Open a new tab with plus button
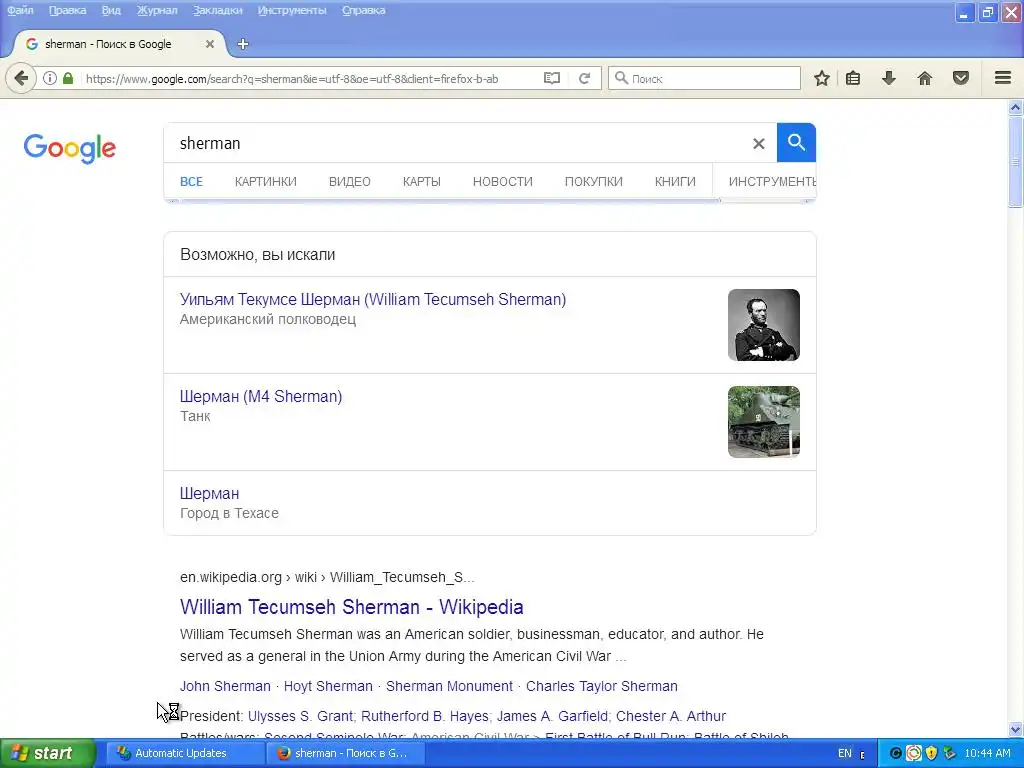This screenshot has width=1024, height=768. (243, 44)
